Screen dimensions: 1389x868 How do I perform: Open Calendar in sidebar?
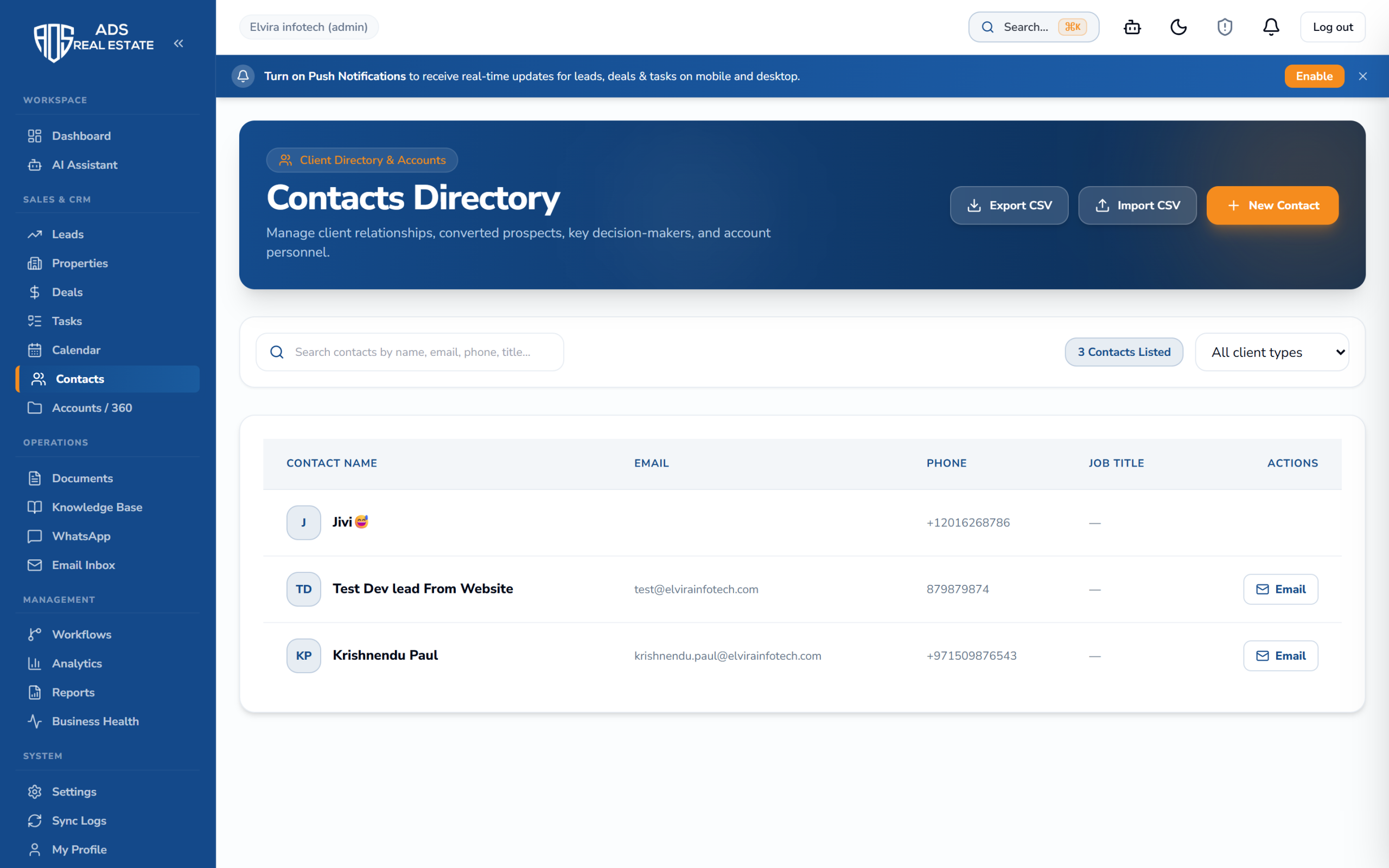(x=108, y=350)
